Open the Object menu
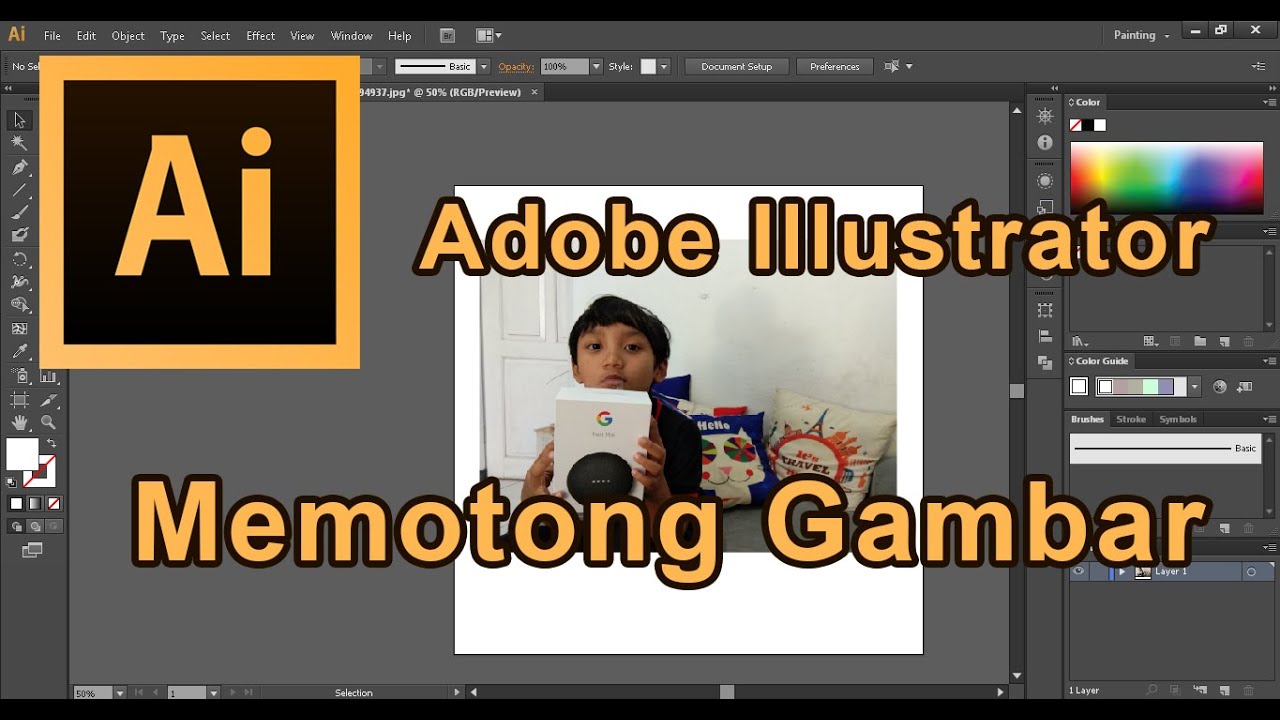This screenshot has width=1280, height=720. (128, 36)
